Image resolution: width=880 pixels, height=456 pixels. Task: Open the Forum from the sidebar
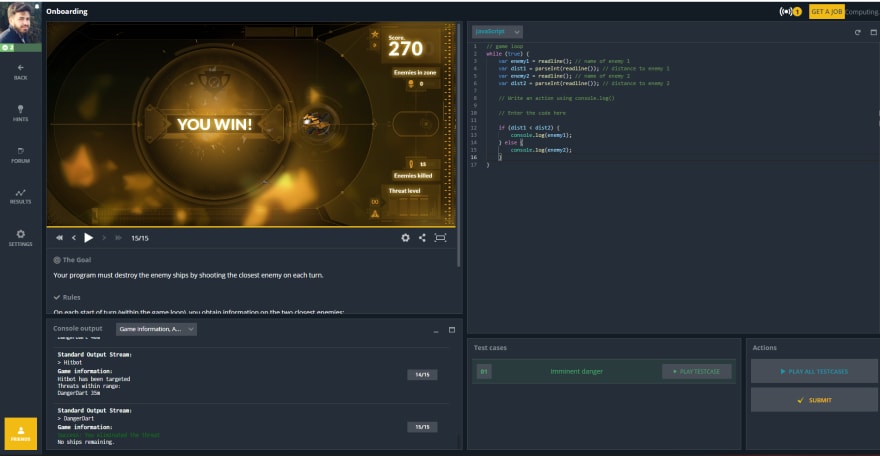pos(20,155)
